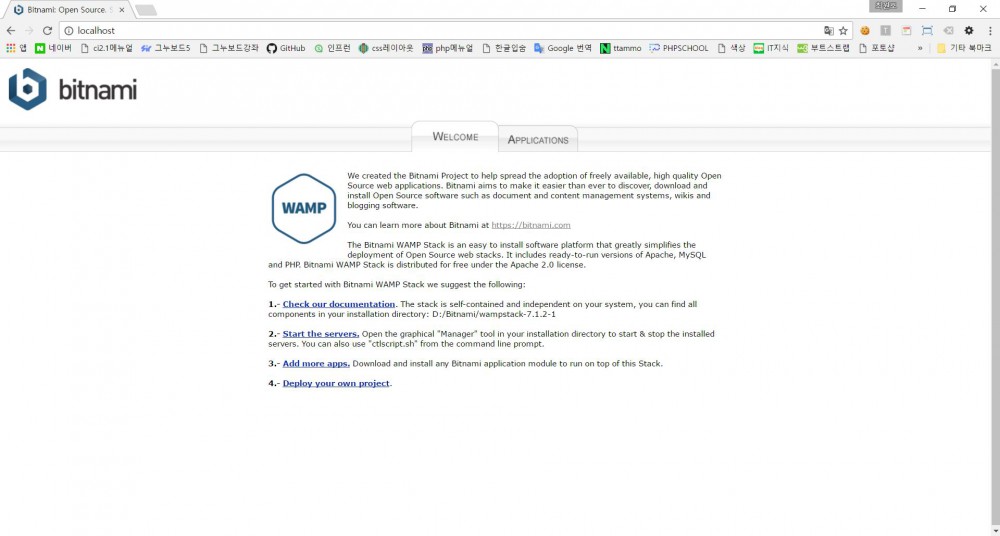Click the WAMP hexagon logo
This screenshot has width=1000, height=536.
pyautogui.click(x=304, y=209)
